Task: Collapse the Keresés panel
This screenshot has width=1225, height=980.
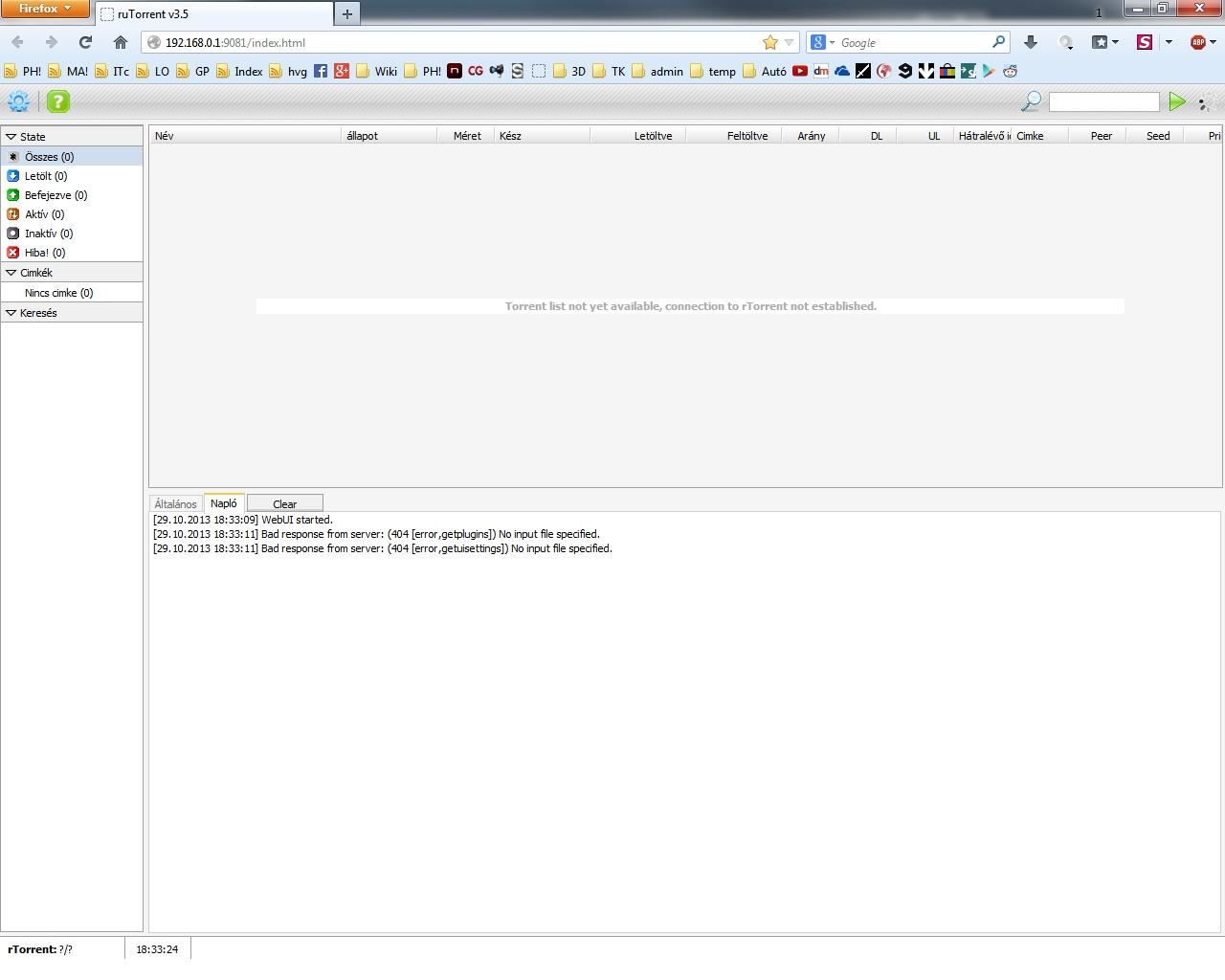Action: pyautogui.click(x=72, y=313)
